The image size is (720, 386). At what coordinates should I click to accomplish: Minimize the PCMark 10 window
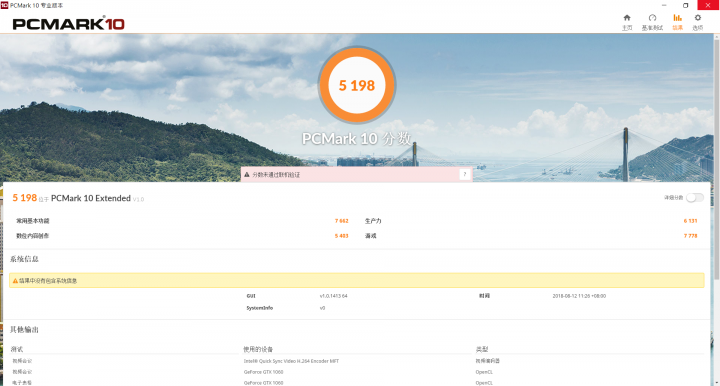tap(664, 5)
